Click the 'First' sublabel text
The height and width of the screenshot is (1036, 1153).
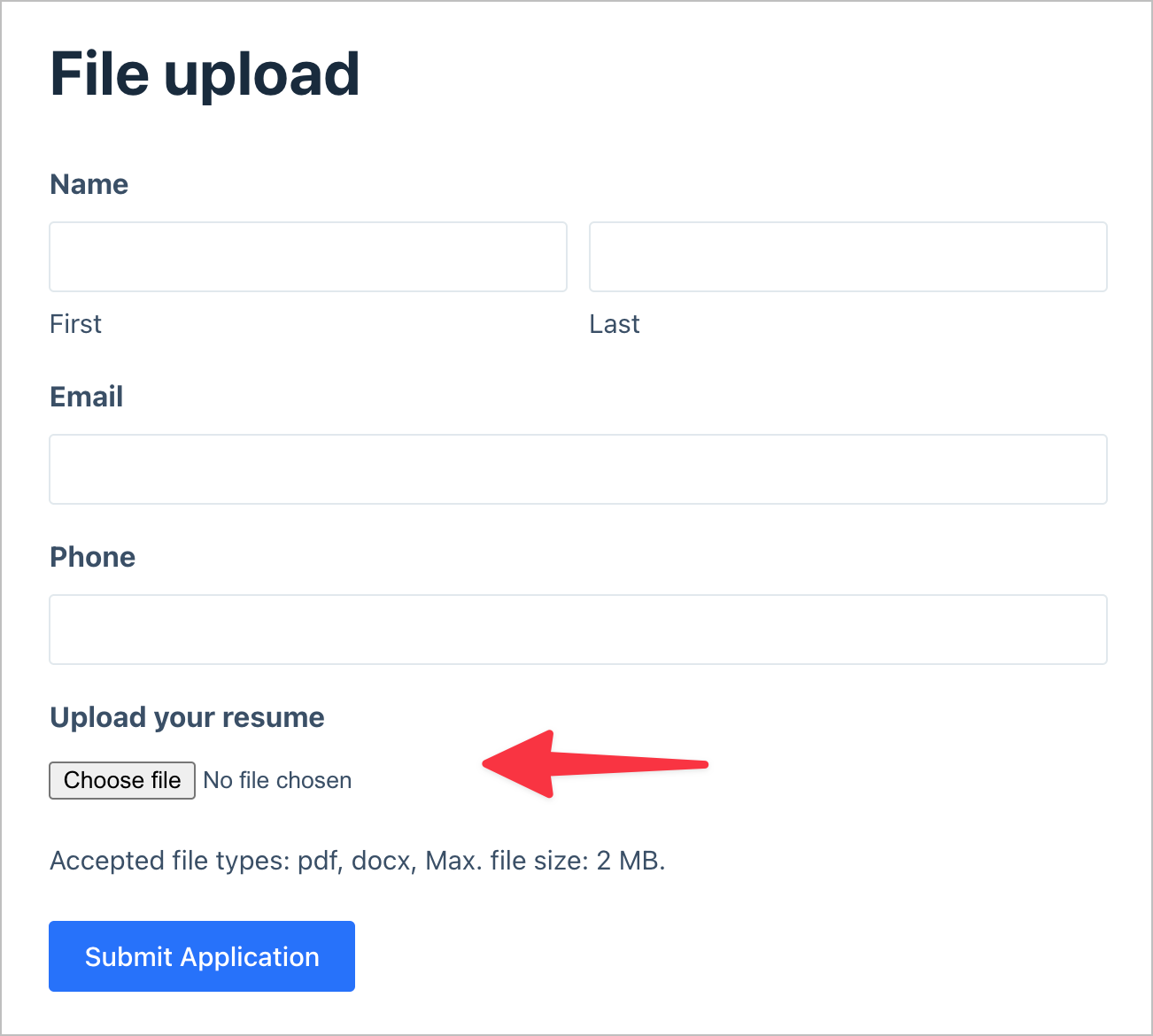pos(75,324)
